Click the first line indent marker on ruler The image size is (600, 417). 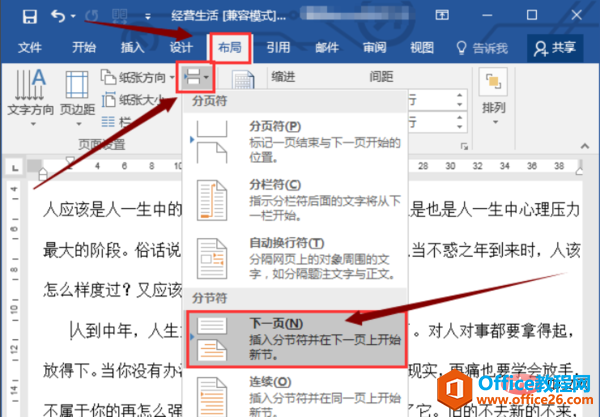coord(70,162)
